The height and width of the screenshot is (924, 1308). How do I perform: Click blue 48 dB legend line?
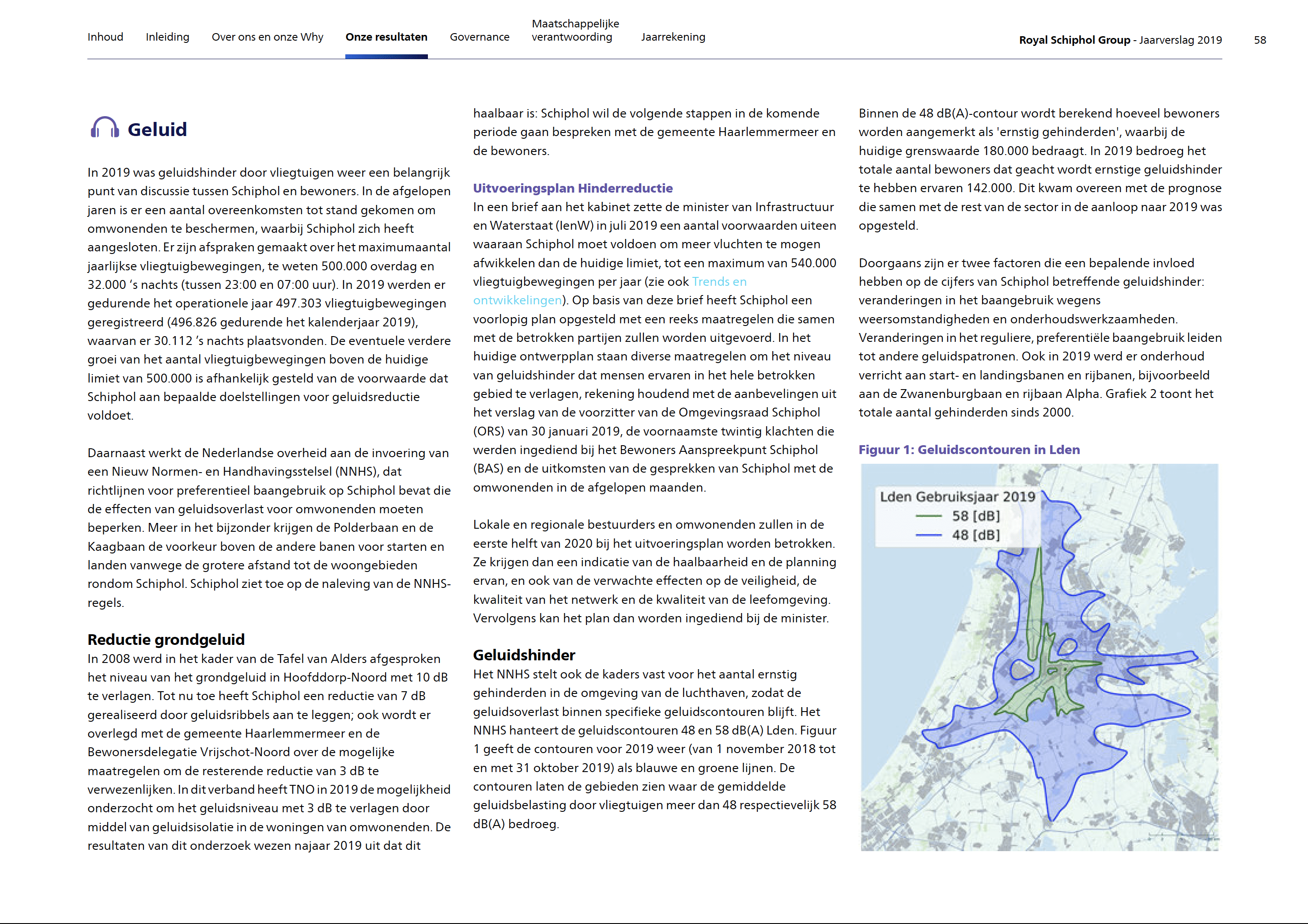[x=929, y=535]
